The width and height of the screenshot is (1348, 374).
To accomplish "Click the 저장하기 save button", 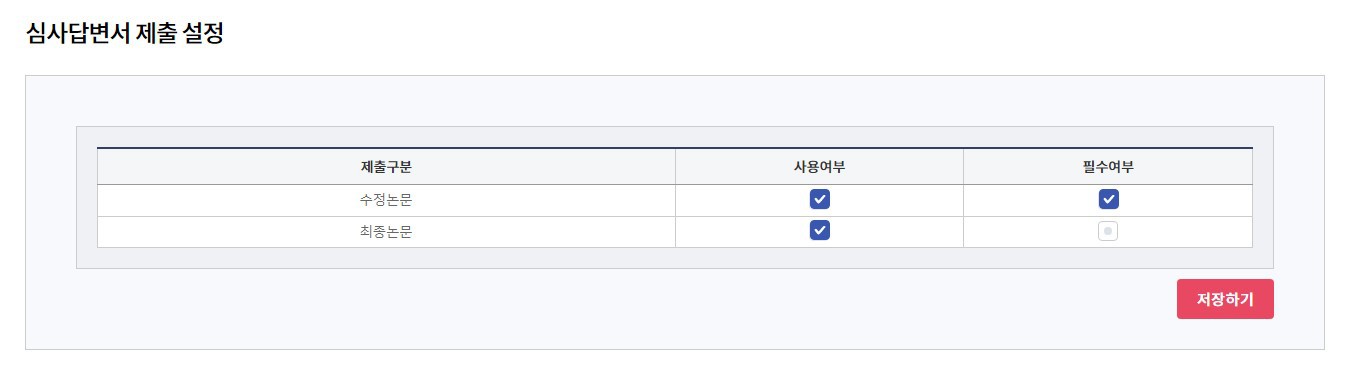I will 1225,299.
